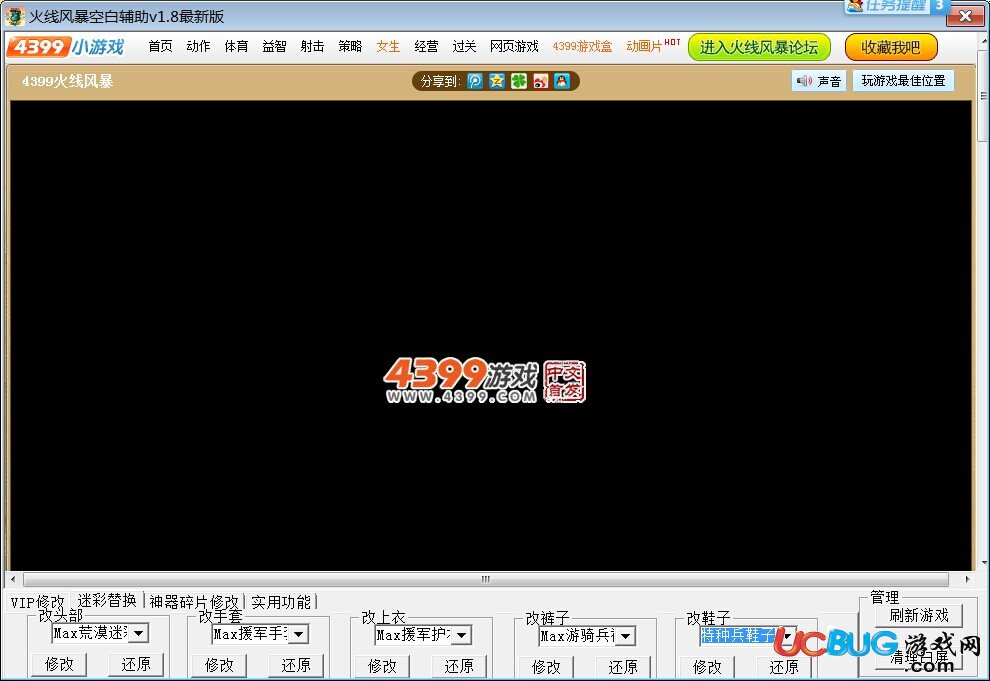Close the 火线风暴空白辅助 window

point(965,16)
